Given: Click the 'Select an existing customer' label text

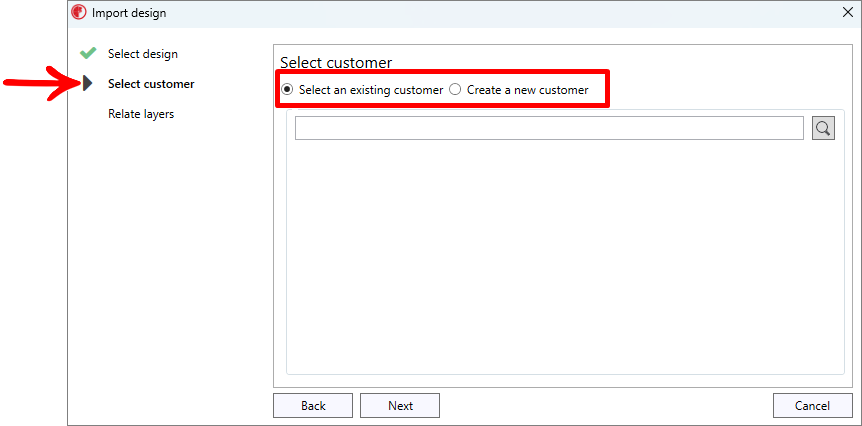Looking at the screenshot, I should (x=371, y=90).
